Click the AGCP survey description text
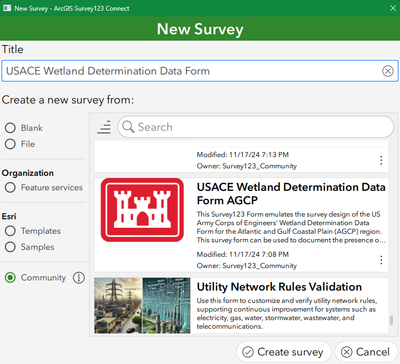The height and width of the screenshot is (364, 400). pyautogui.click(x=291, y=227)
